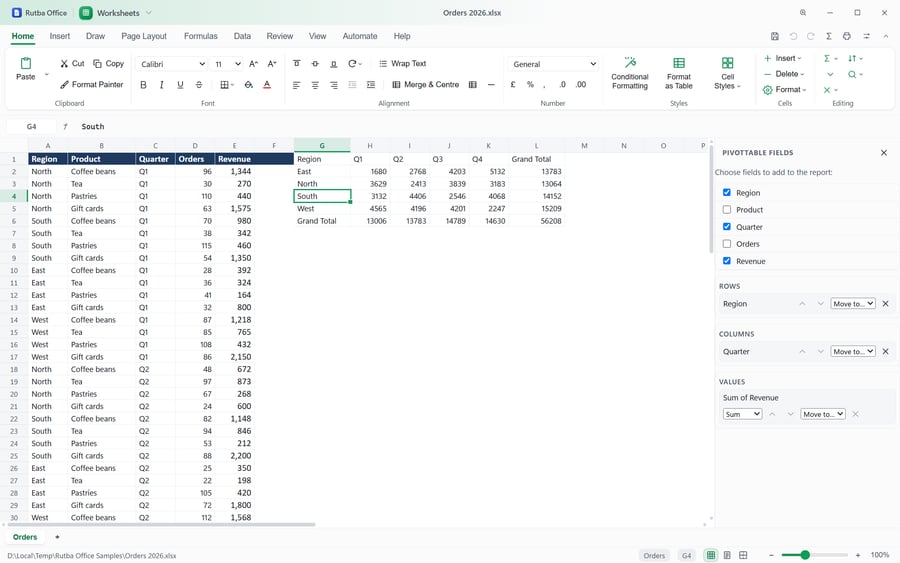This screenshot has height=563, width=900.
Task: Open the Insert tab
Action: tap(60, 36)
